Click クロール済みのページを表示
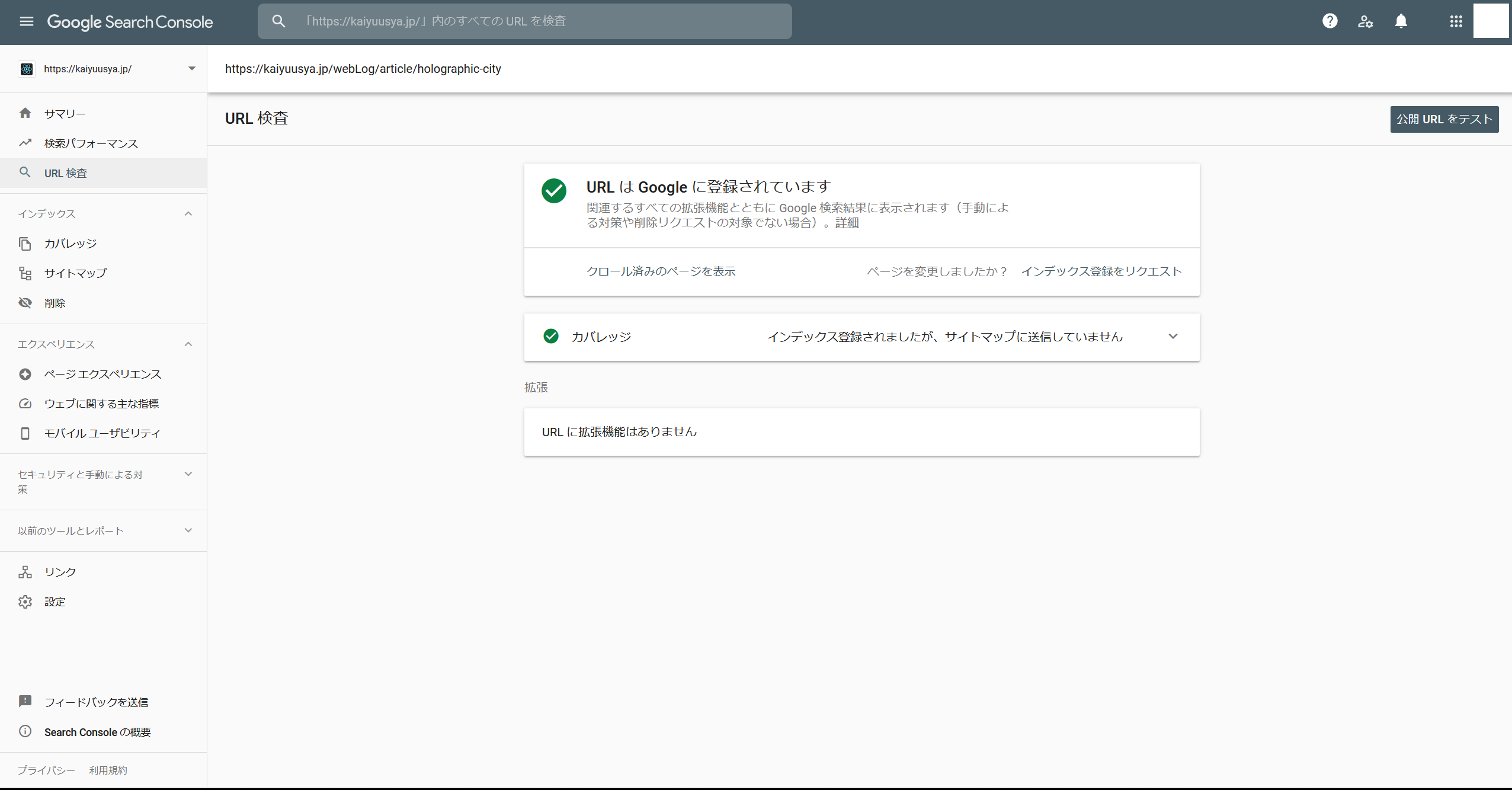This screenshot has height=790, width=1512. tap(661, 271)
